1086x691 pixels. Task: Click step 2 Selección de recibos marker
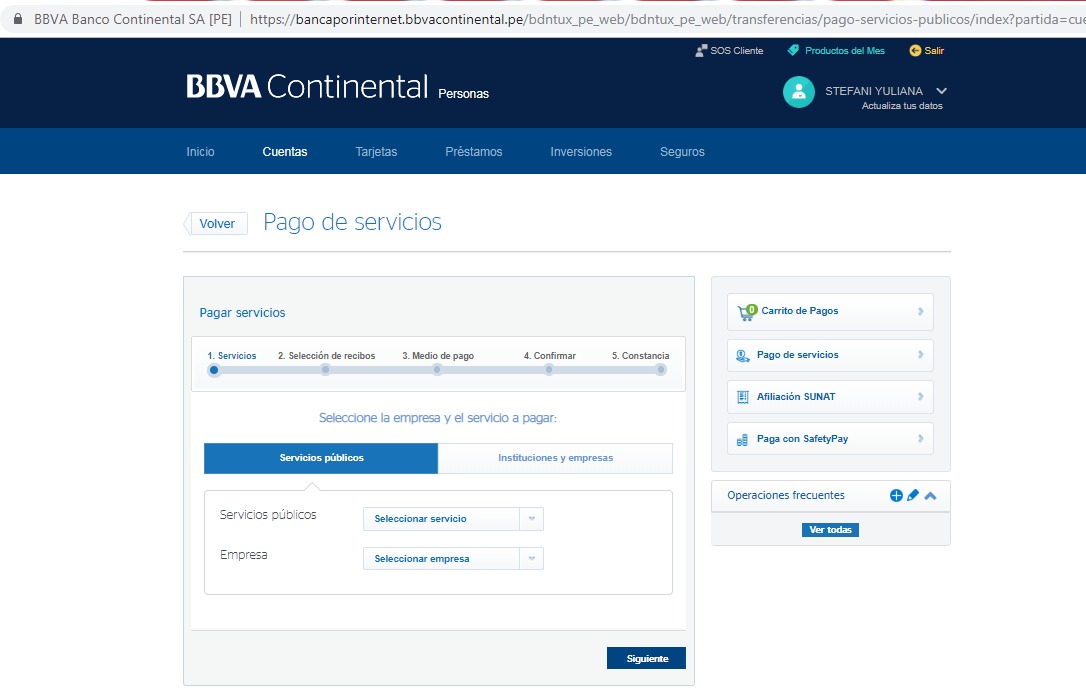point(326,370)
